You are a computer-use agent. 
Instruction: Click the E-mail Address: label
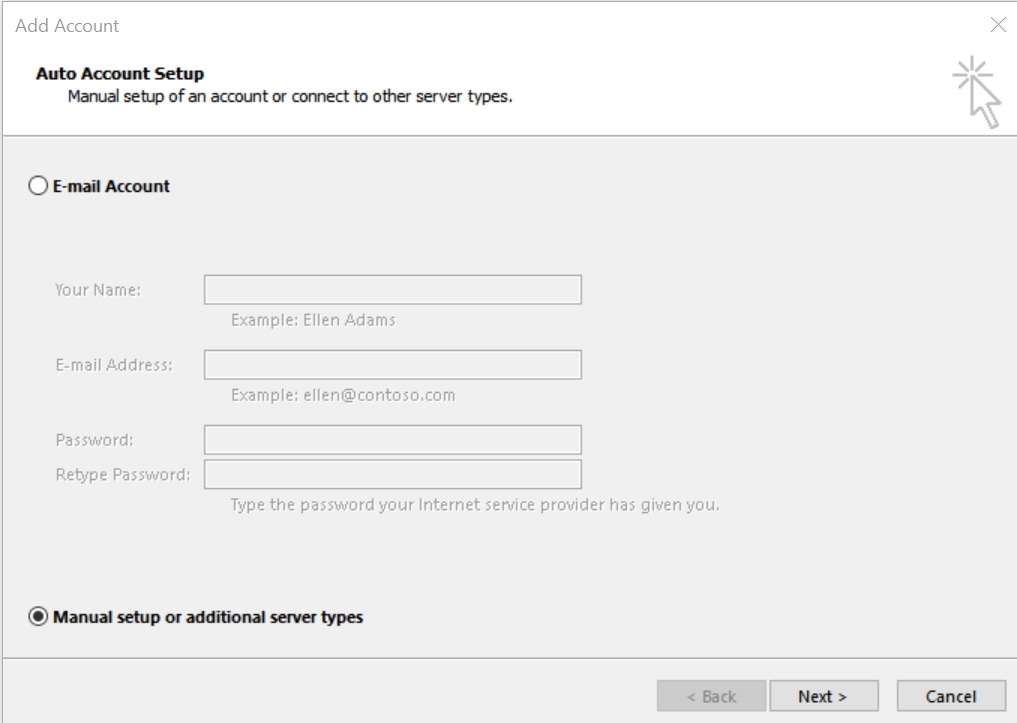114,365
